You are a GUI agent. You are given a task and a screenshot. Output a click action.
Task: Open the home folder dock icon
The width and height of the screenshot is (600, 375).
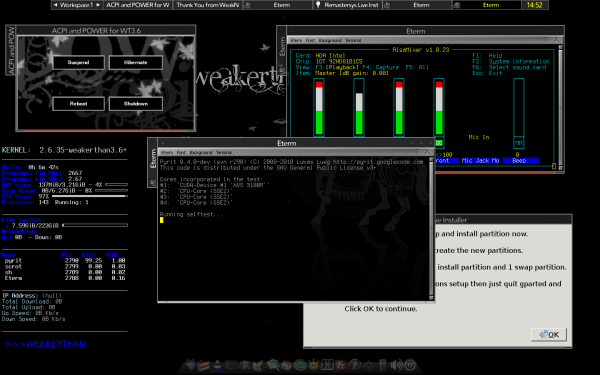click(x=287, y=365)
